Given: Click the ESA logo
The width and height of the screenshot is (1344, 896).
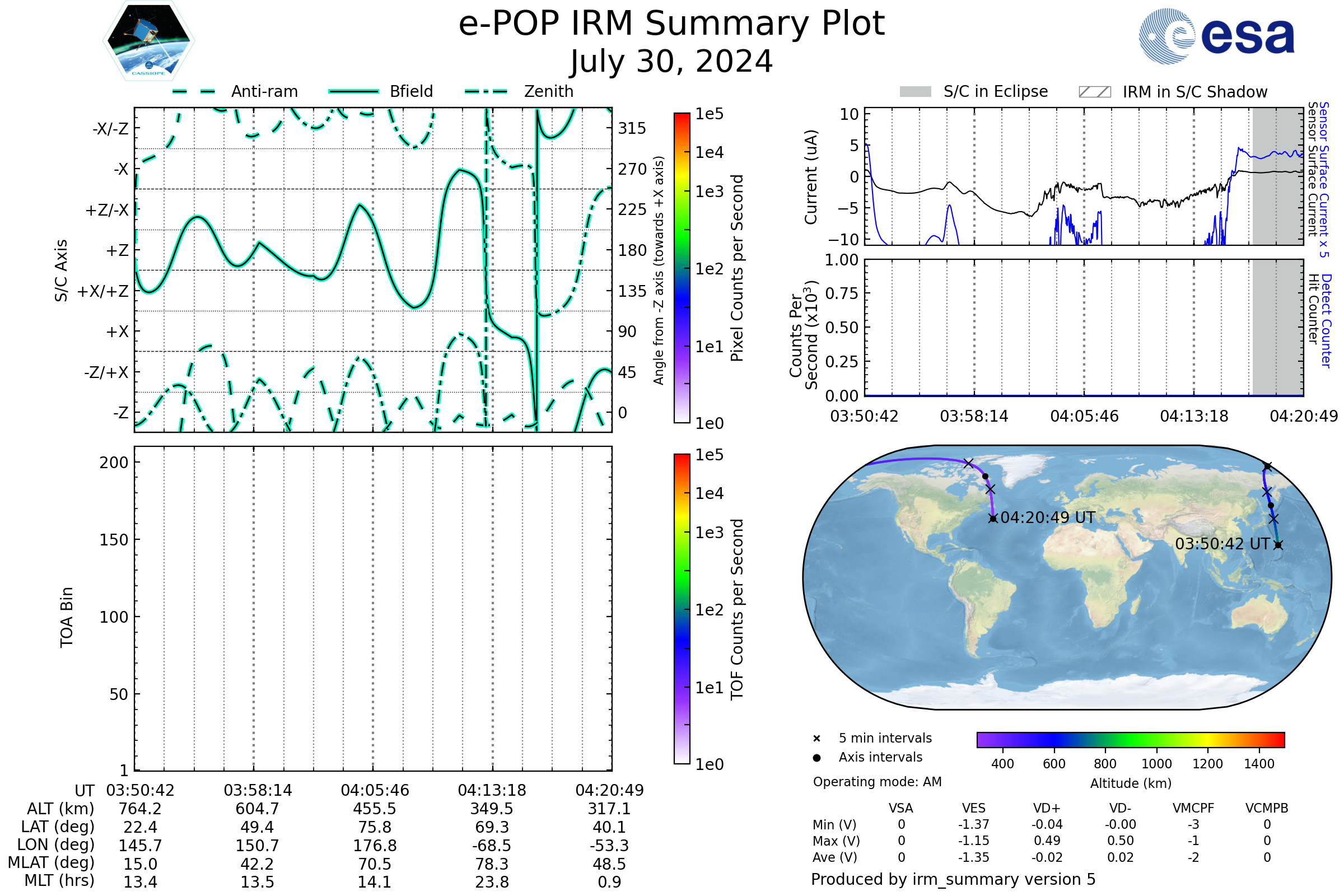Looking at the screenshot, I should coord(1216,36).
